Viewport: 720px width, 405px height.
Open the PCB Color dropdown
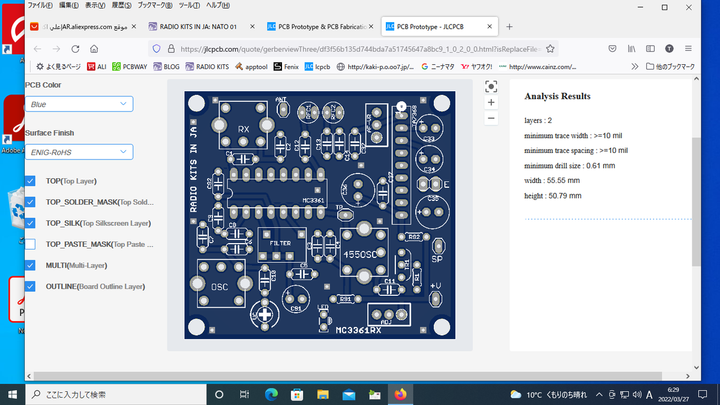79,103
